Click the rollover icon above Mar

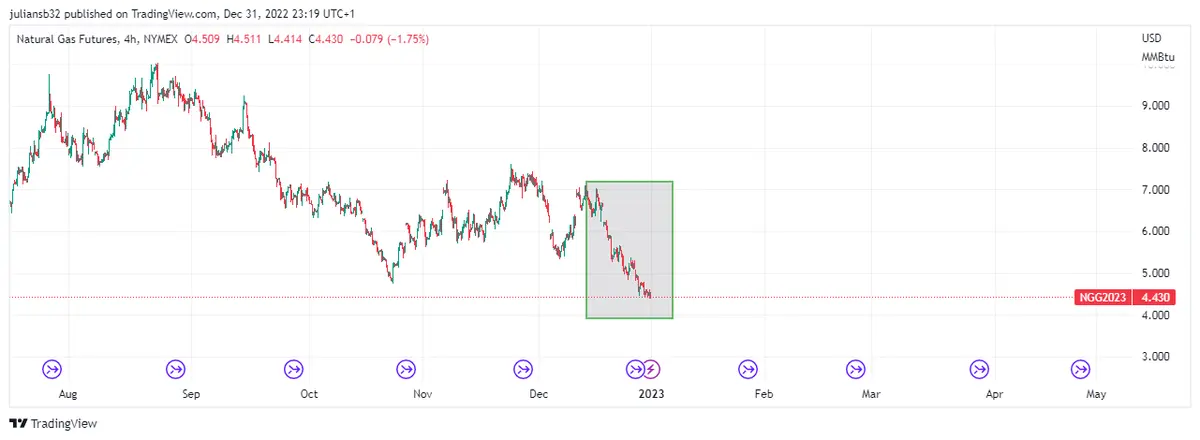tap(856, 369)
